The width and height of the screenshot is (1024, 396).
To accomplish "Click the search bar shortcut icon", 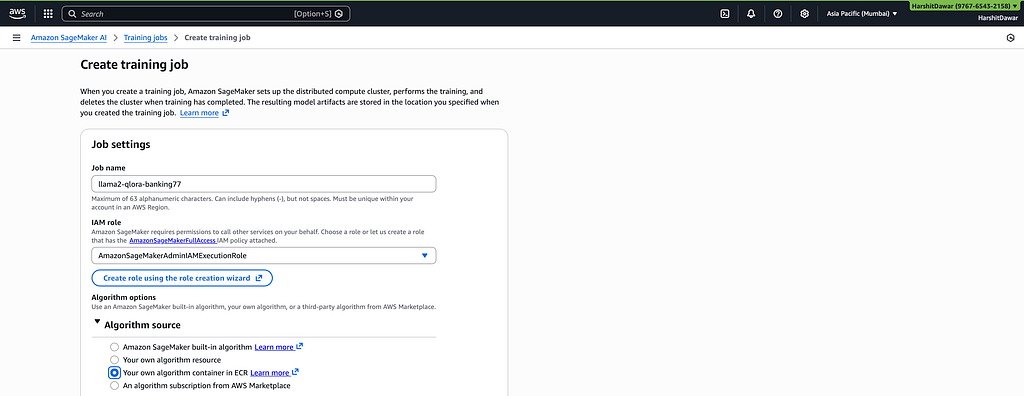I will 339,13.
